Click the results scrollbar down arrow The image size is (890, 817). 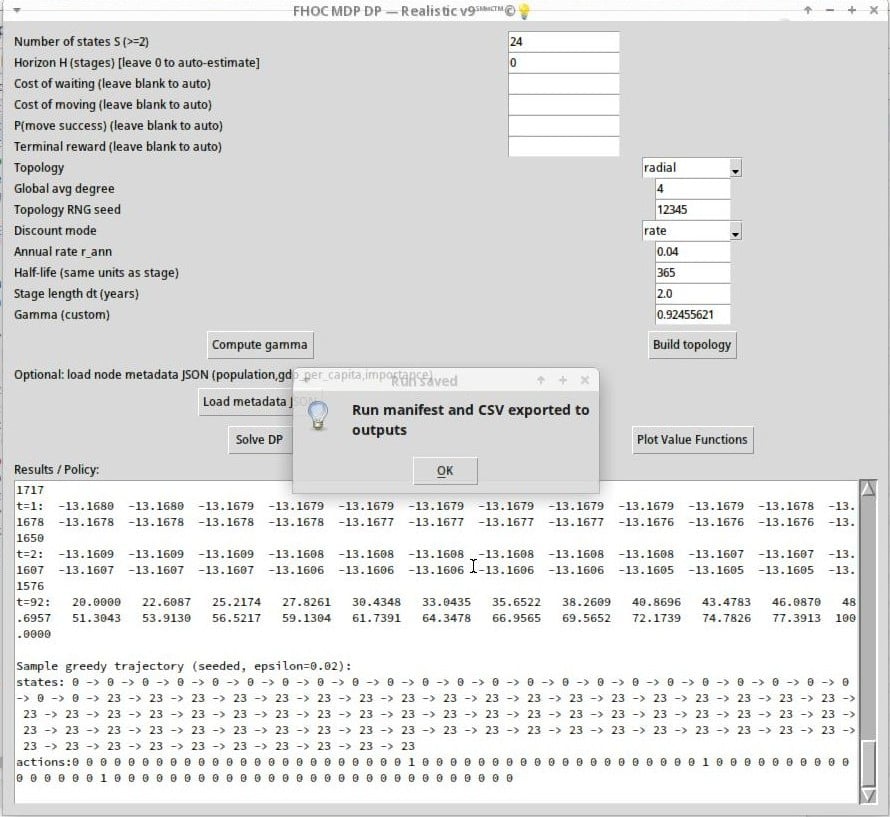(868, 795)
